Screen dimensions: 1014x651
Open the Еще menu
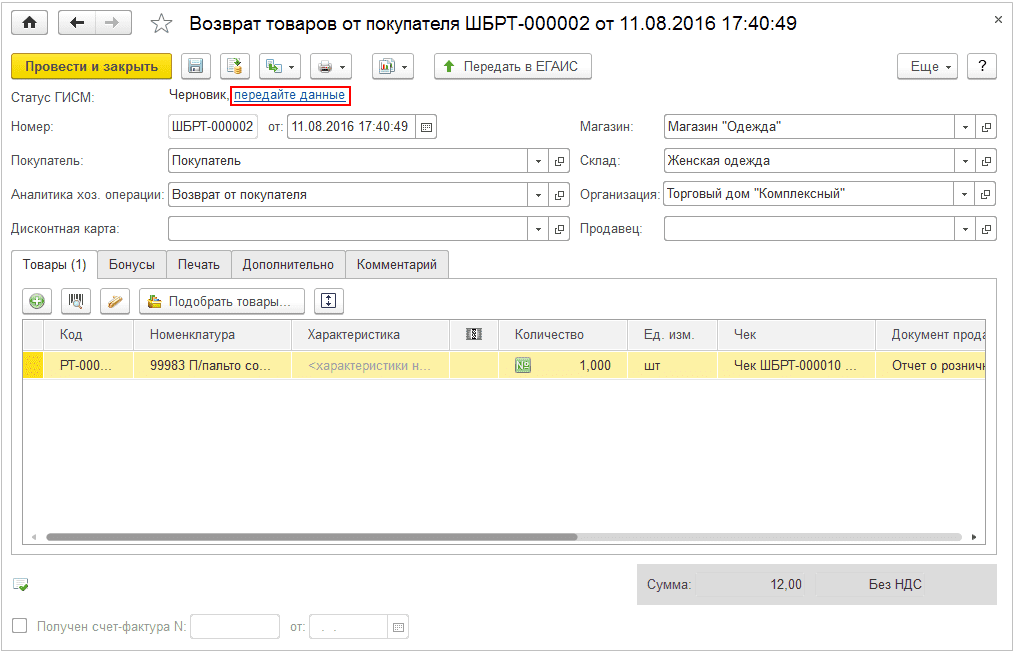point(927,67)
